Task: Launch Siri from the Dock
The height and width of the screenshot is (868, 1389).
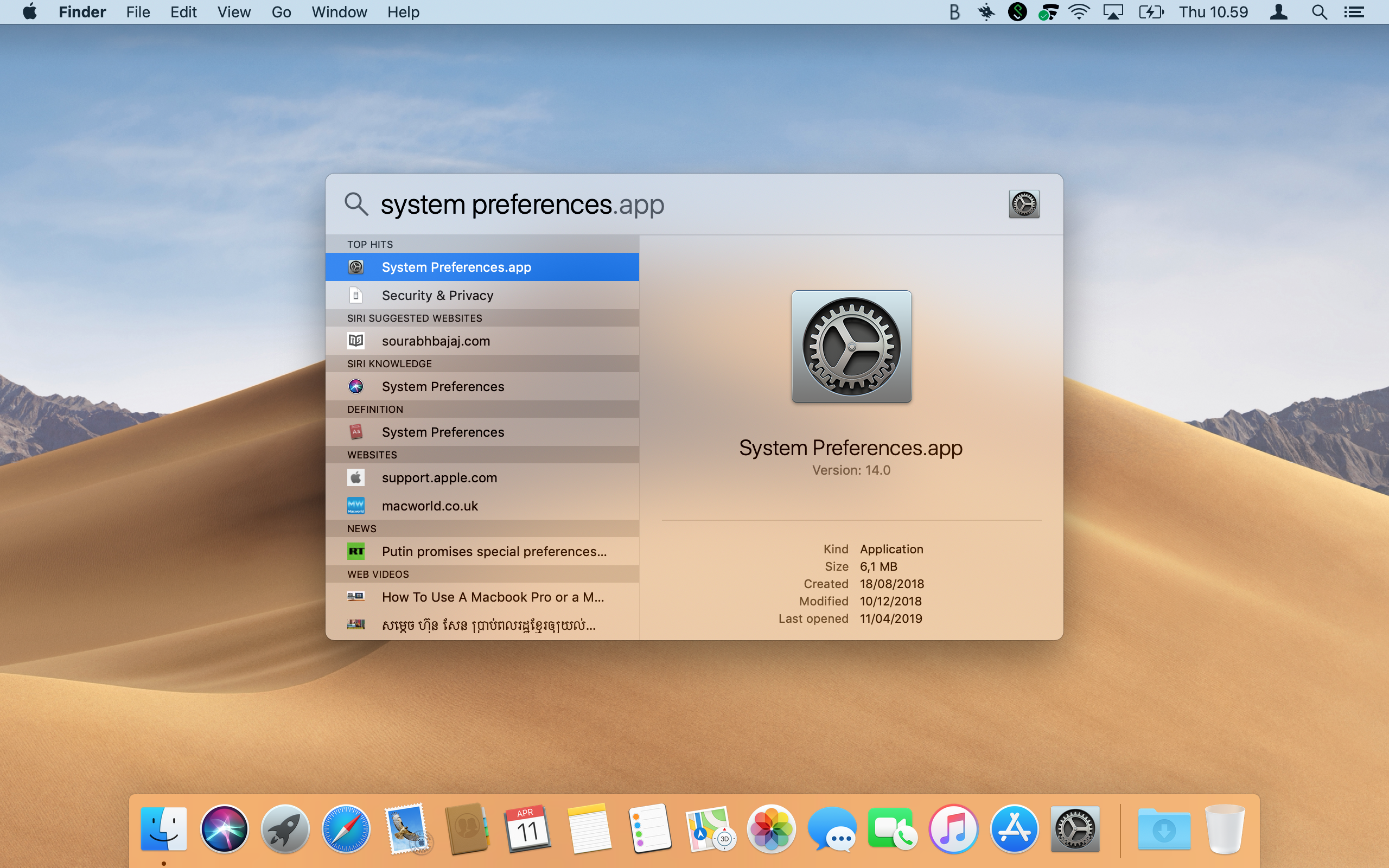Action: (x=225, y=829)
